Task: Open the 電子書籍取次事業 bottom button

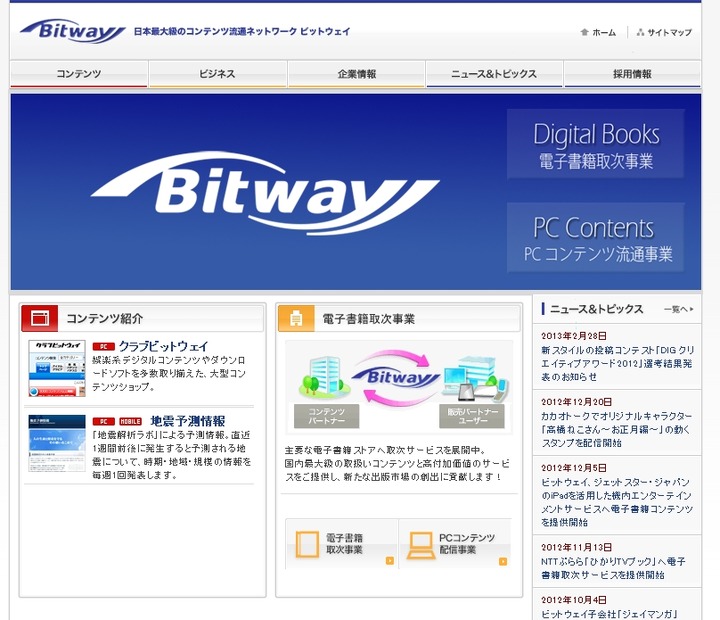Action: pyautogui.click(x=342, y=544)
